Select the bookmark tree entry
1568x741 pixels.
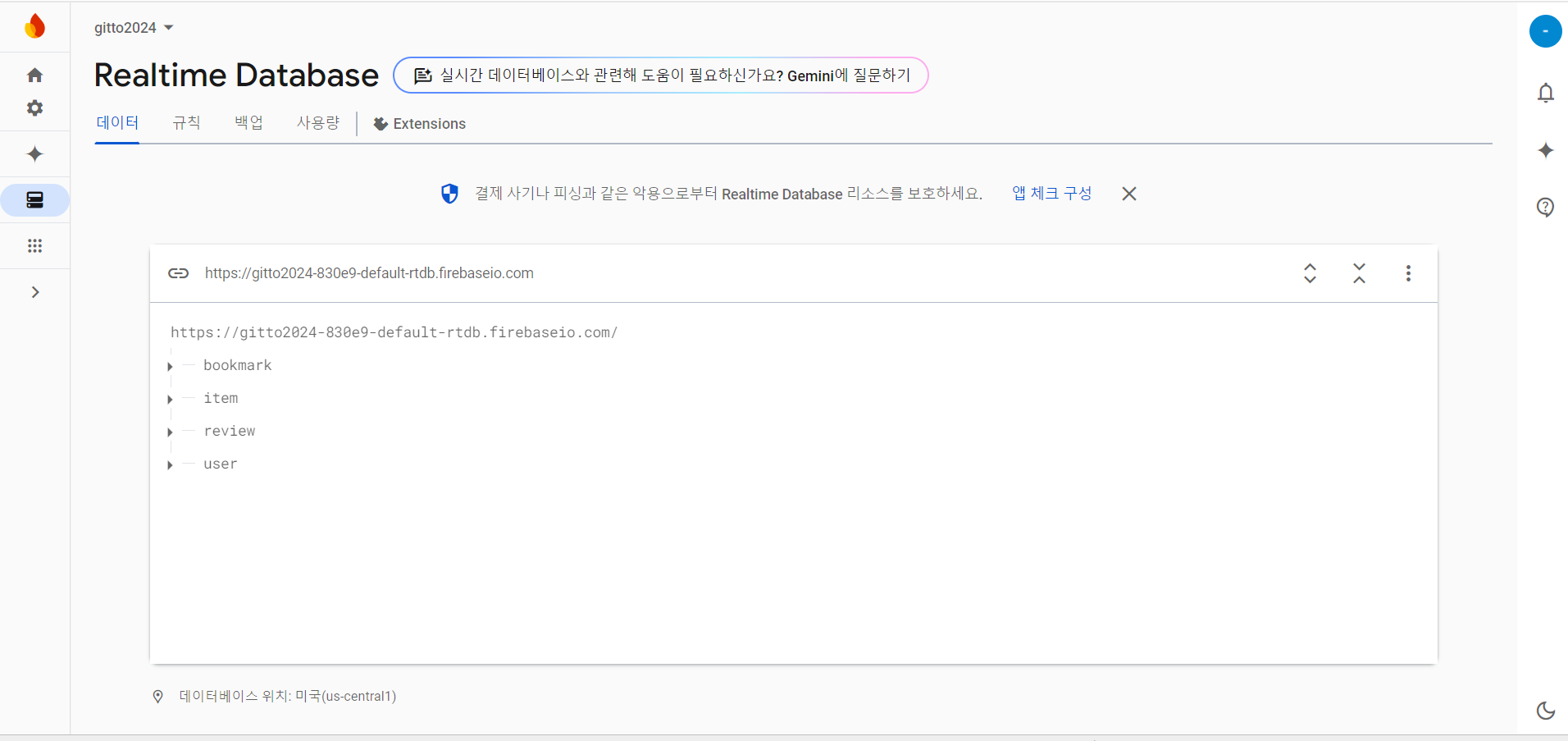click(237, 365)
